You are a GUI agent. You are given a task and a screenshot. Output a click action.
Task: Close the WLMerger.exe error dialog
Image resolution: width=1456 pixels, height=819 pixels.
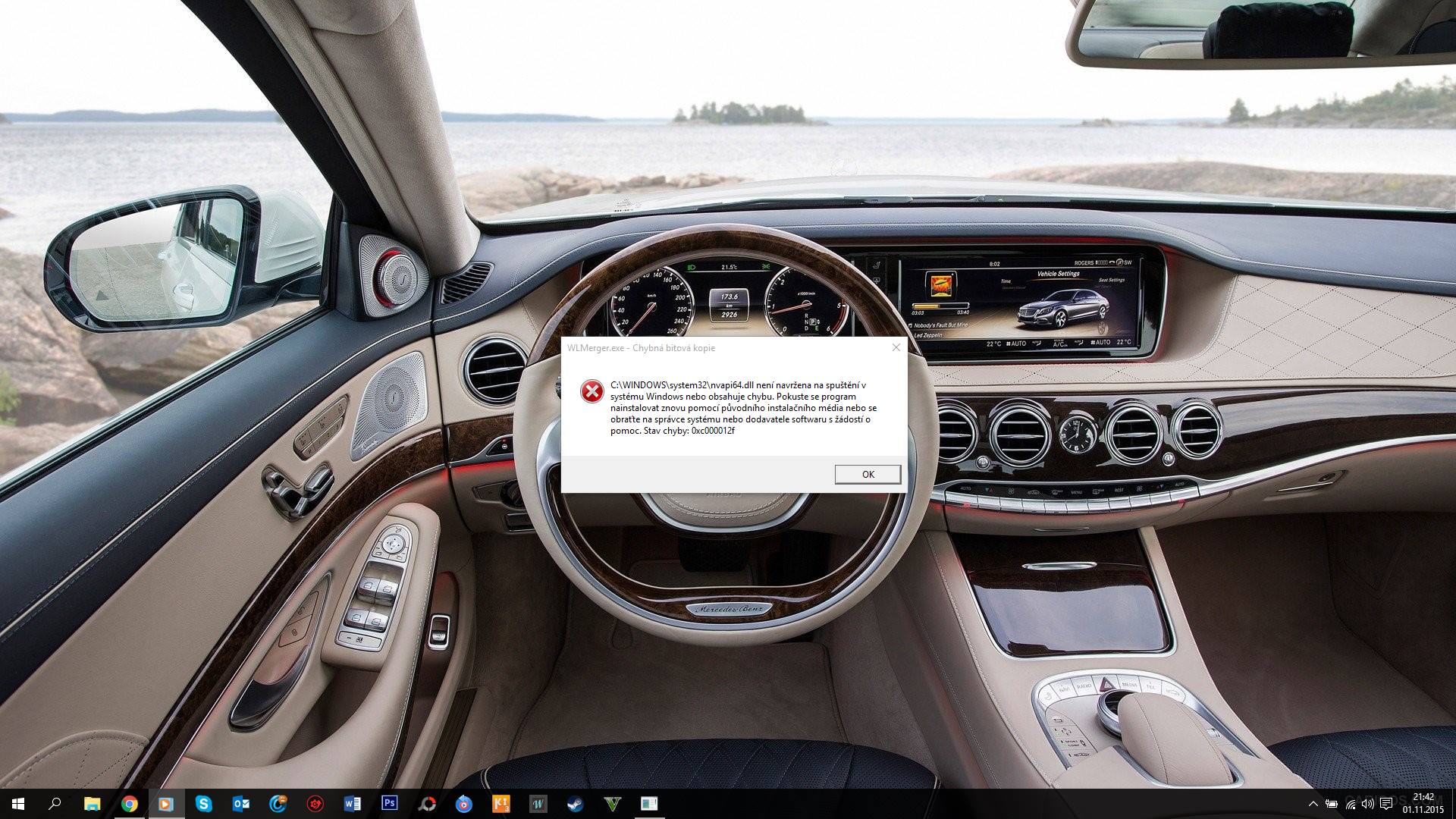(x=896, y=347)
